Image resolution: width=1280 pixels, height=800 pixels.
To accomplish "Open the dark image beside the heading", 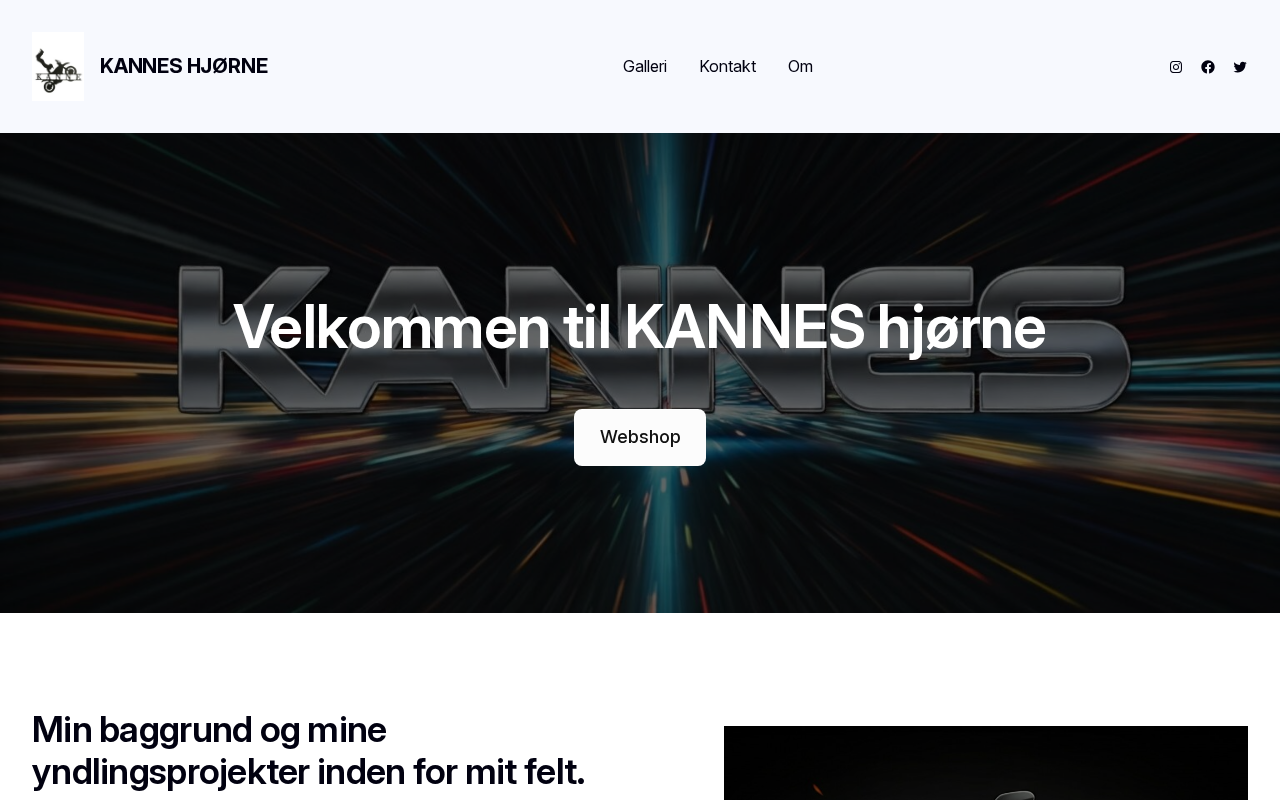I will pyautogui.click(x=986, y=763).
